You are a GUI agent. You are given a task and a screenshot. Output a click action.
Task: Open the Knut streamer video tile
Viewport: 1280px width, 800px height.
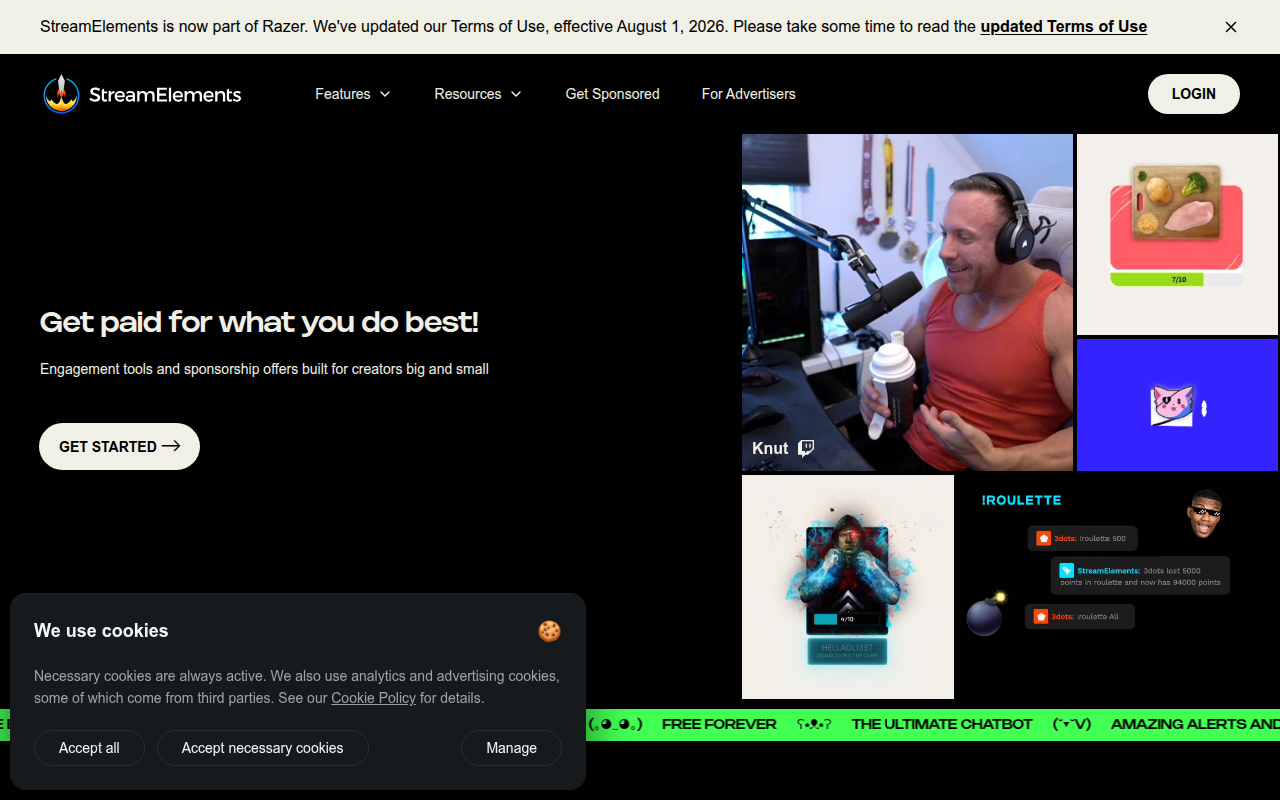[x=907, y=302]
